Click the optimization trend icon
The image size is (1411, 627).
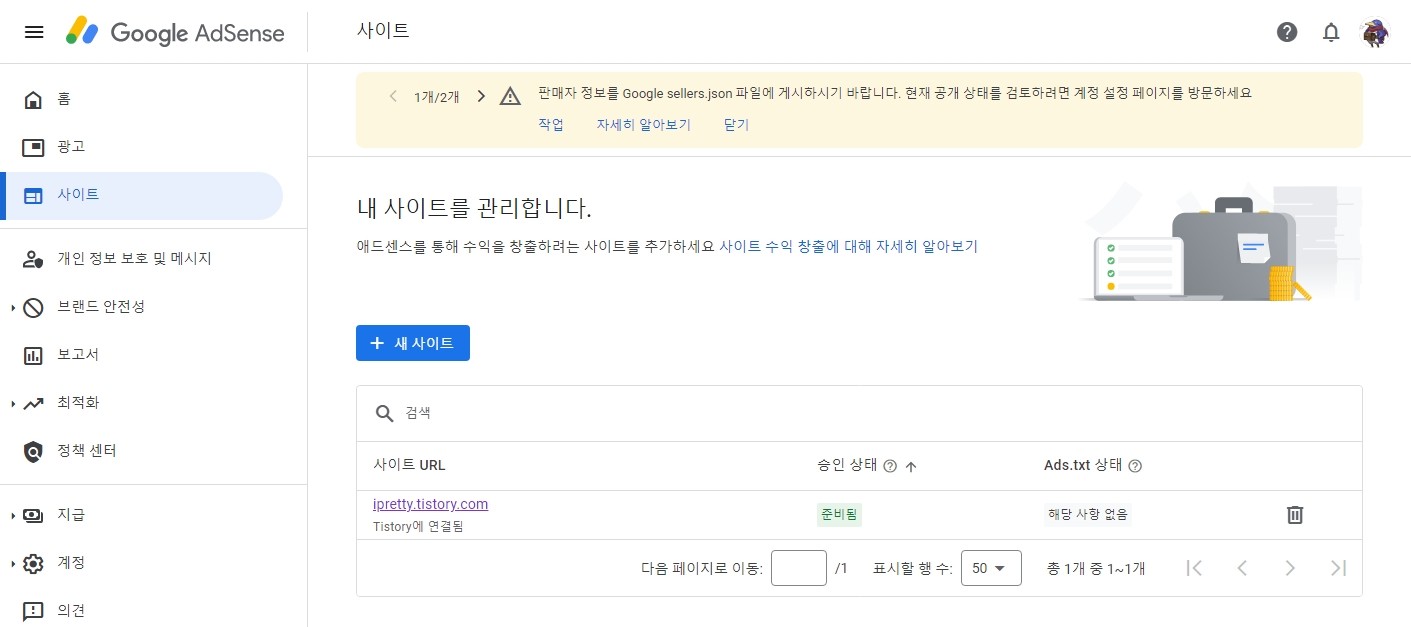[33, 403]
